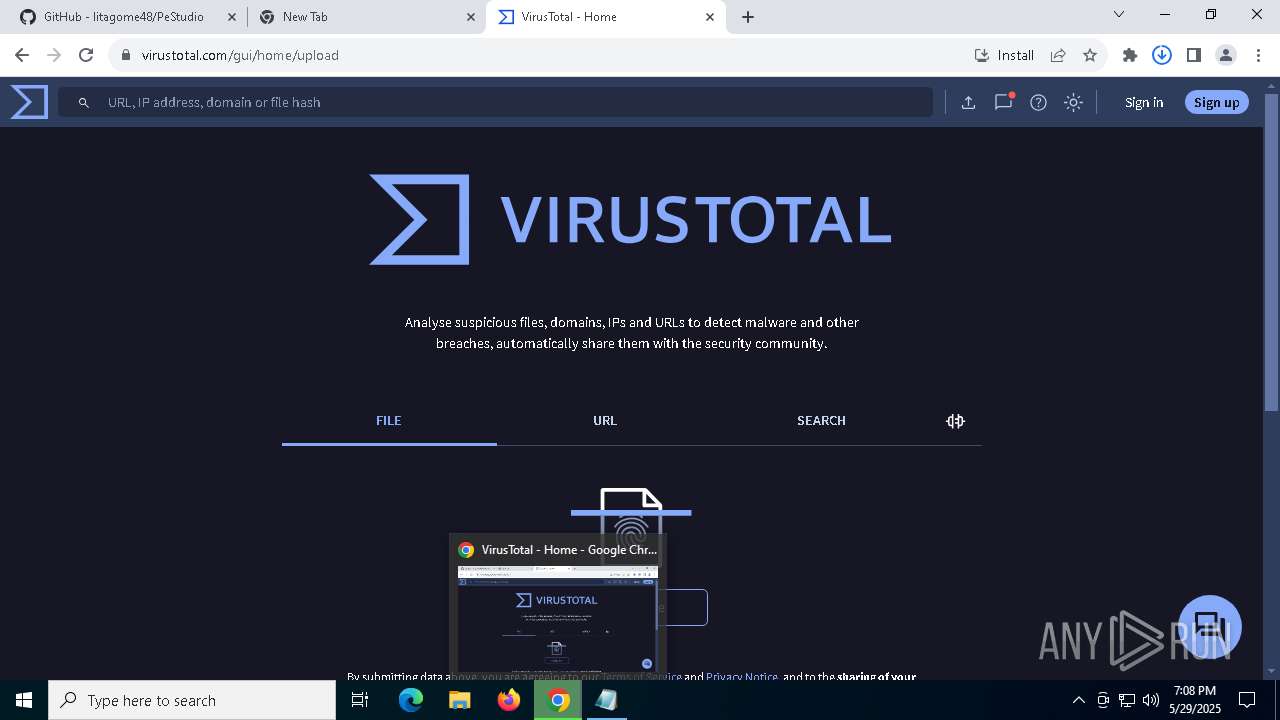Close the VirusTotal browser tab

coord(710,17)
